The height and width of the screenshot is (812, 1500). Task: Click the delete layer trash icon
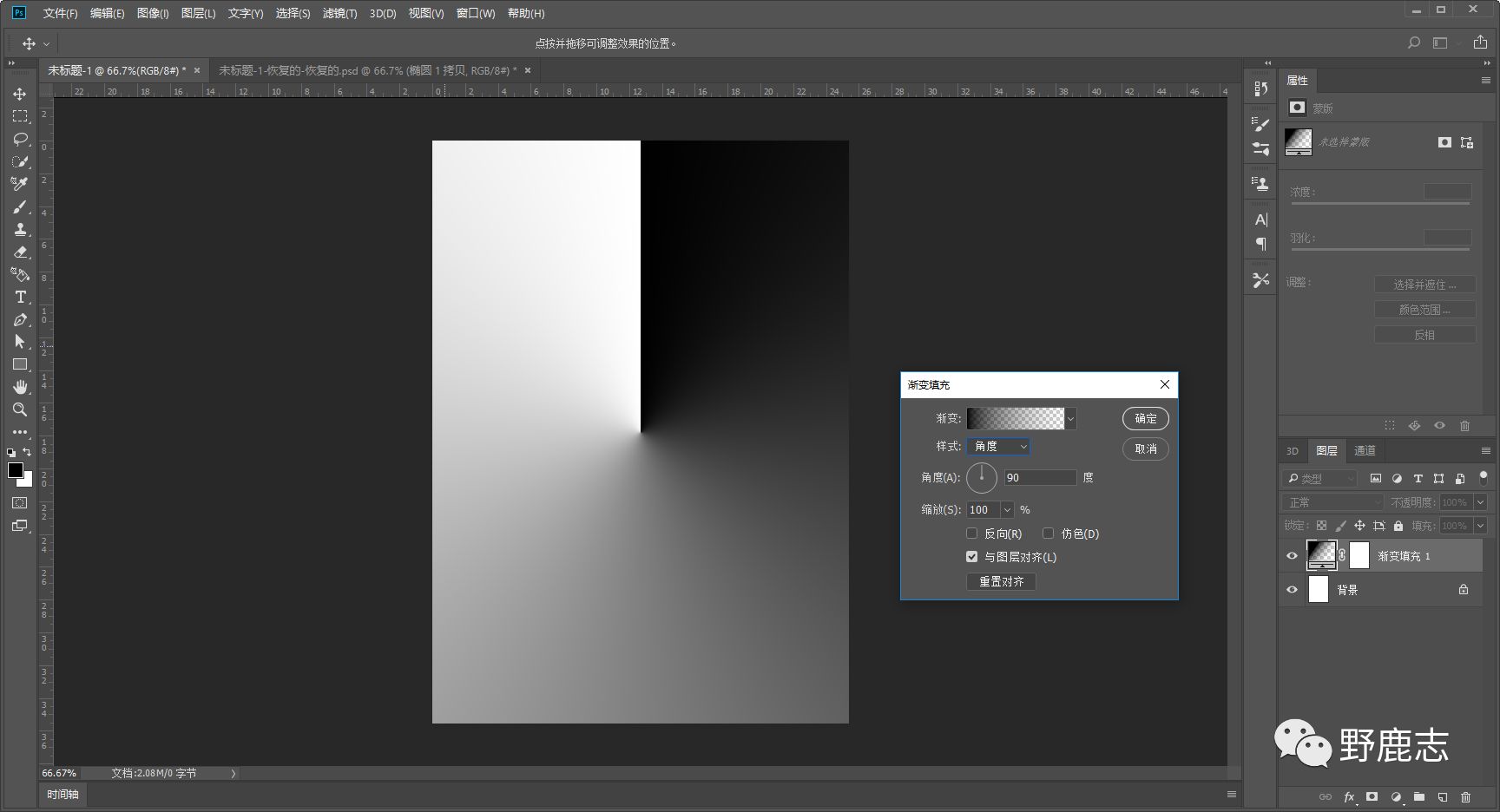(x=1465, y=796)
